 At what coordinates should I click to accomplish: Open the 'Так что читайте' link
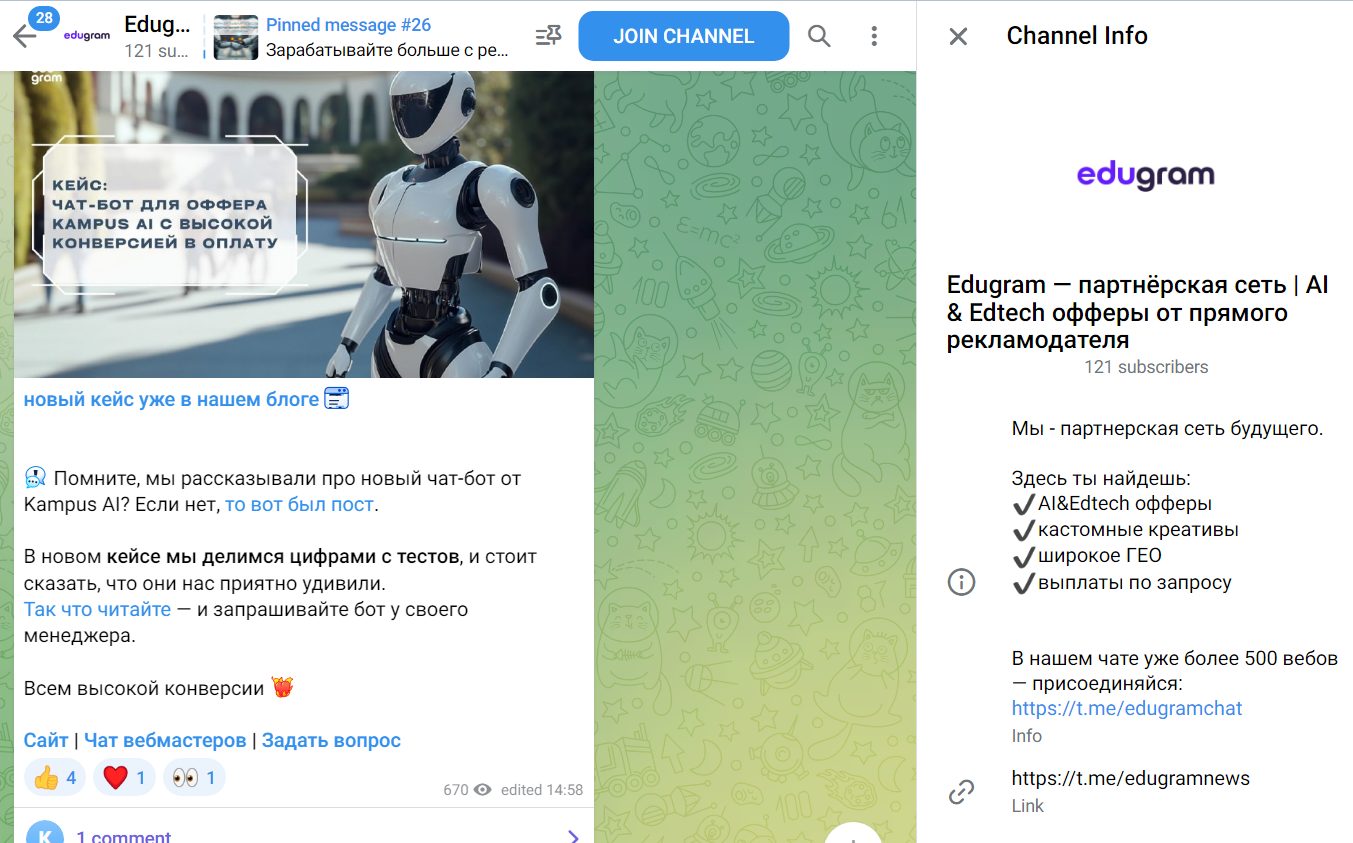point(98,609)
